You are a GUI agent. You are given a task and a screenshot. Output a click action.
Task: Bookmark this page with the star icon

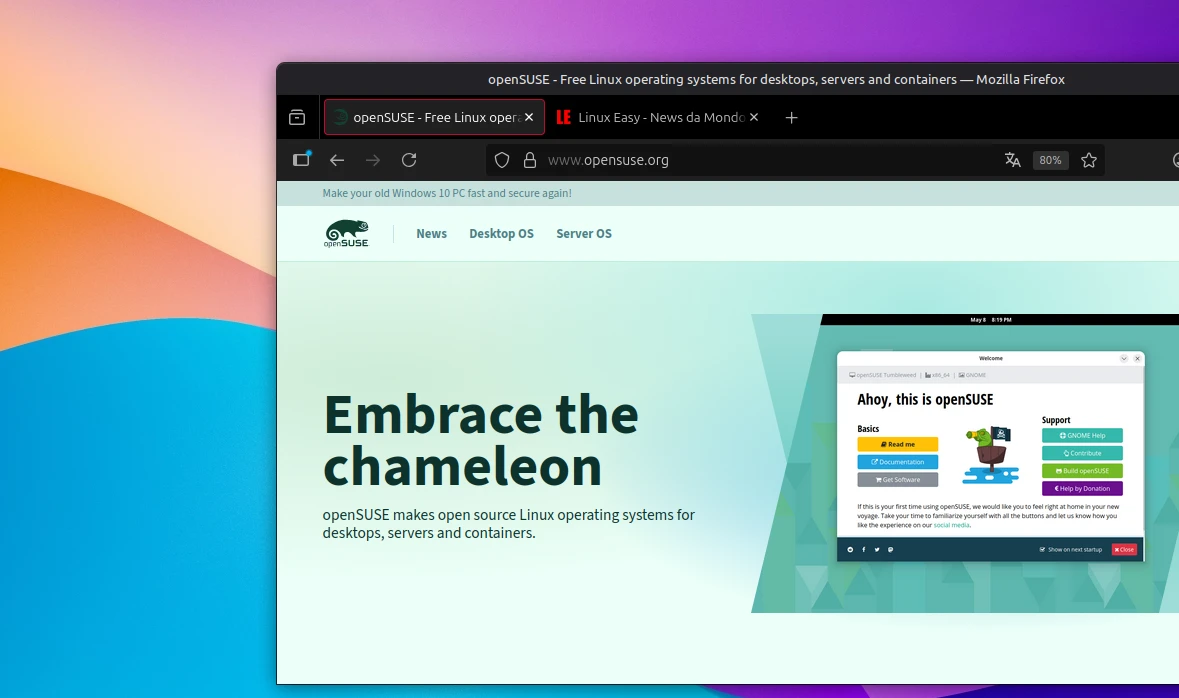1089,160
